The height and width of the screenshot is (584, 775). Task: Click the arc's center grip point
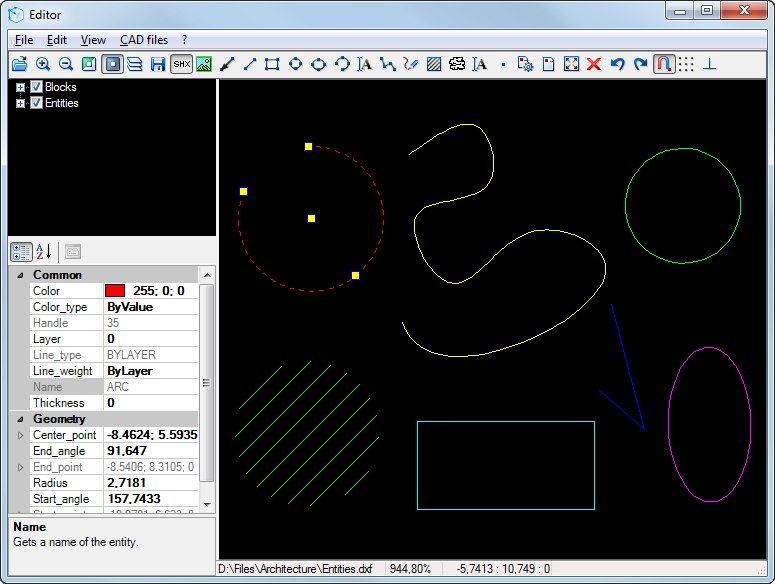tap(311, 218)
